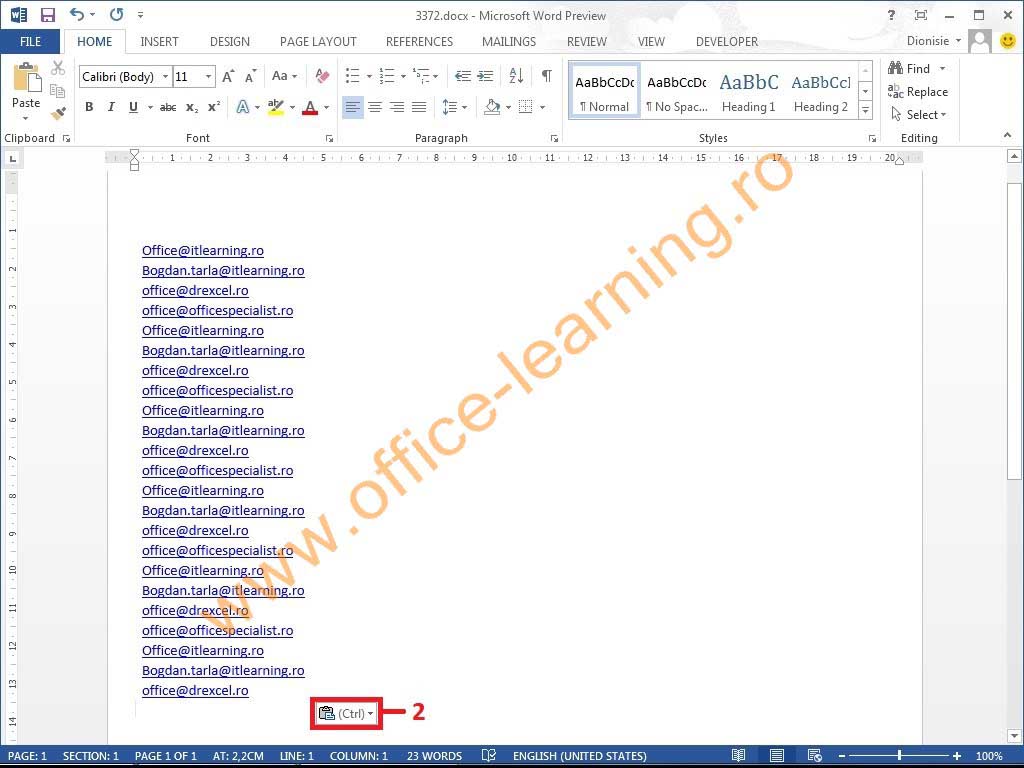Viewport: 1024px width, 768px height.
Task: Click the vertical scrollbar thumb
Action: click(x=1014, y=332)
